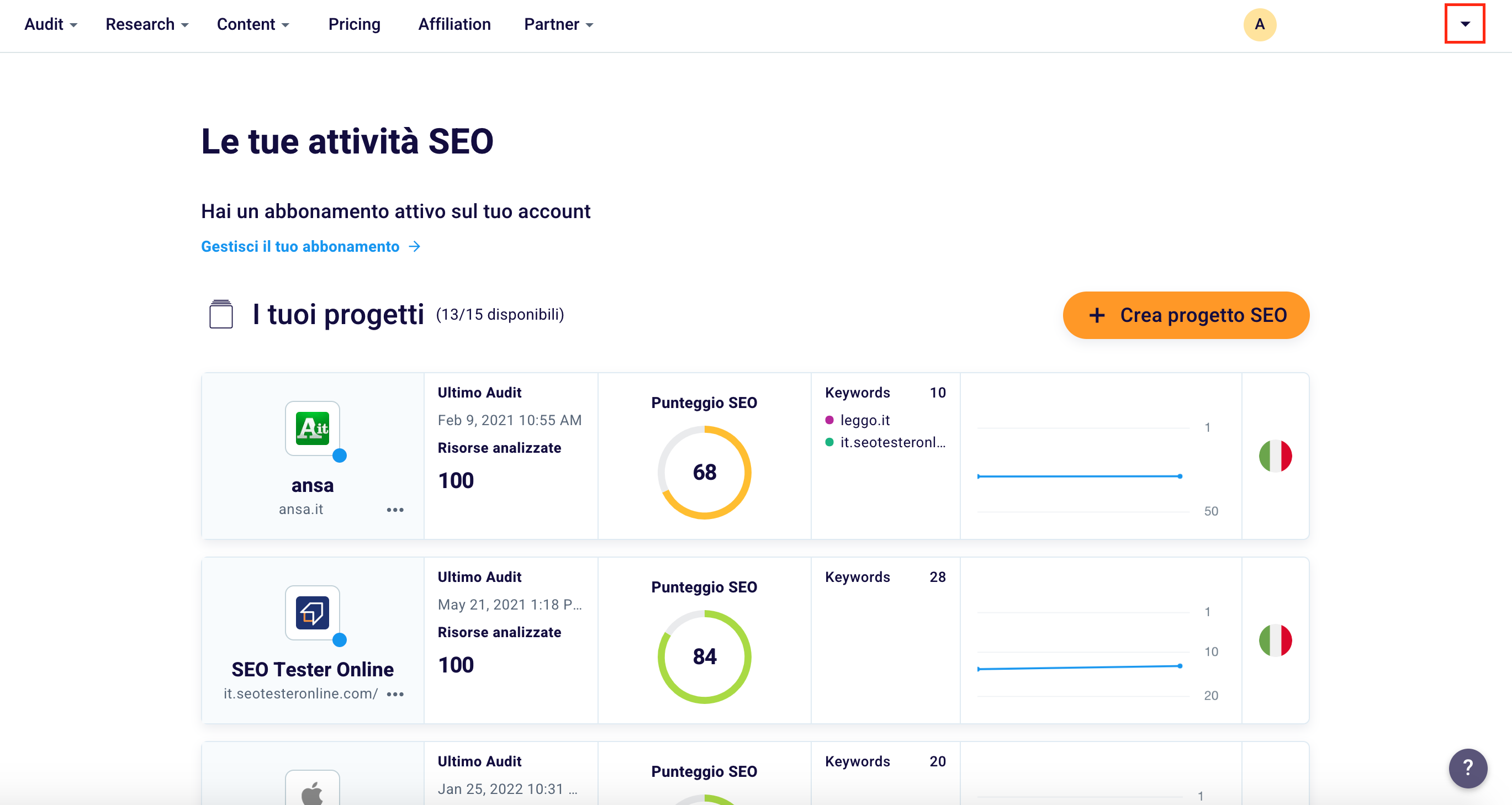The height and width of the screenshot is (805, 1512).
Task: Click the ansa.it domain text
Action: point(300,509)
